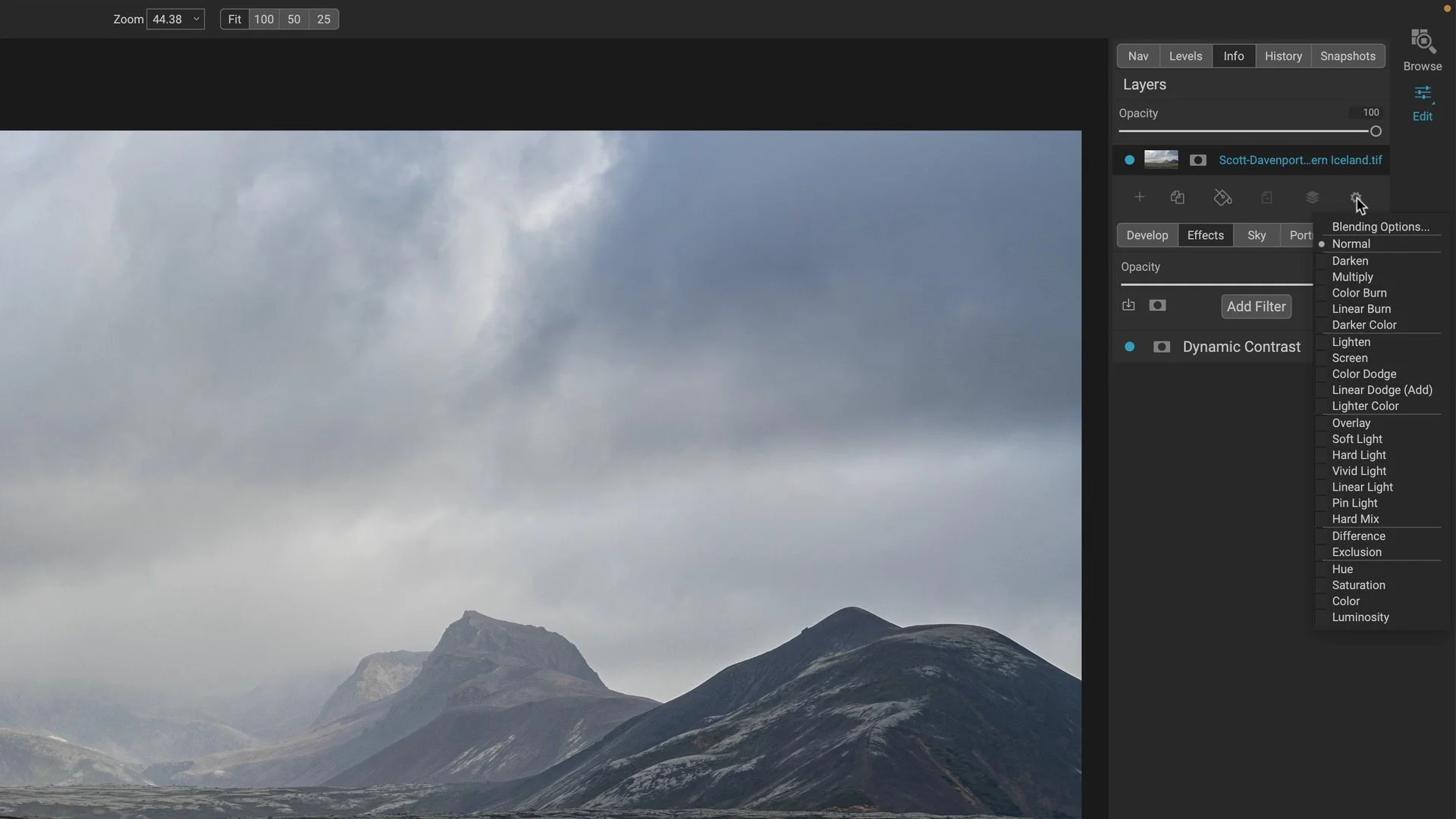Choose Multiply from the blend mode menu
1456x819 pixels.
1353,277
